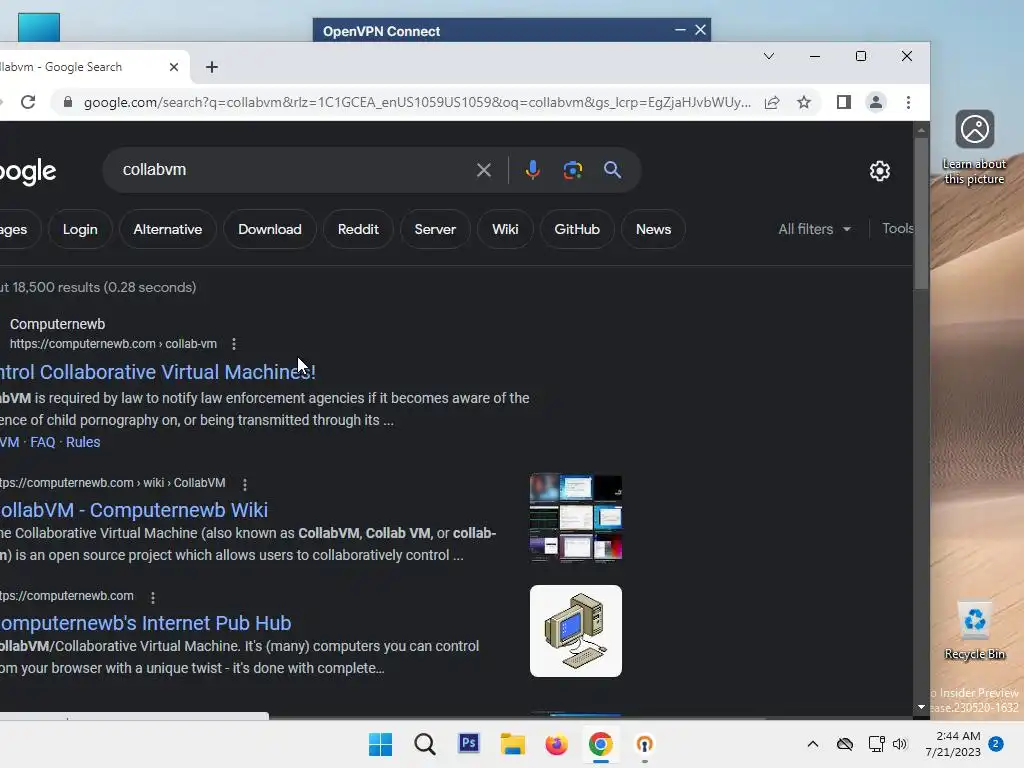Open the Chrome profile avatar
The height and width of the screenshot is (768, 1024).
click(x=876, y=103)
